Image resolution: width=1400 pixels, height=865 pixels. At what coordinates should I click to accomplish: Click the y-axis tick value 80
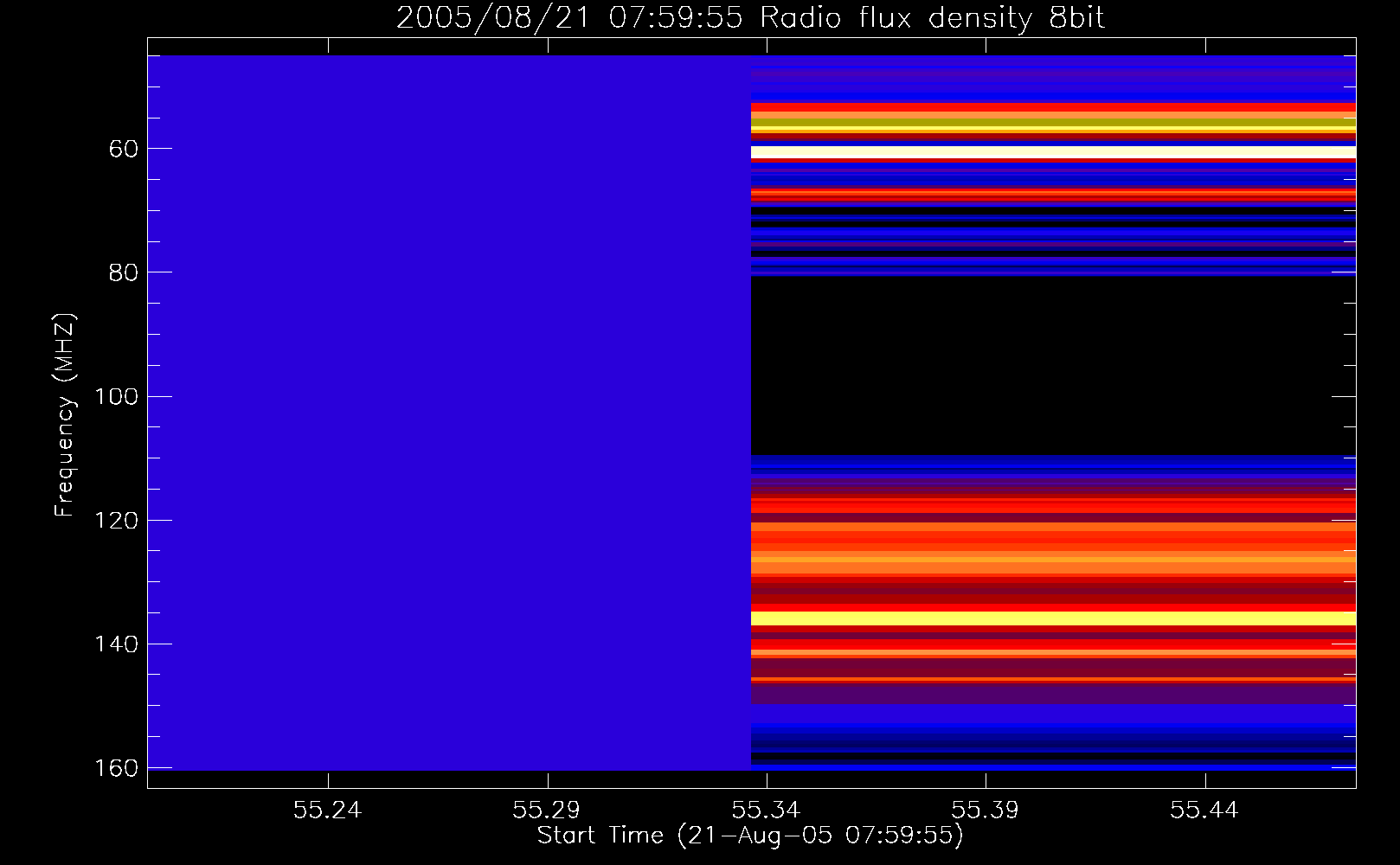(x=124, y=272)
